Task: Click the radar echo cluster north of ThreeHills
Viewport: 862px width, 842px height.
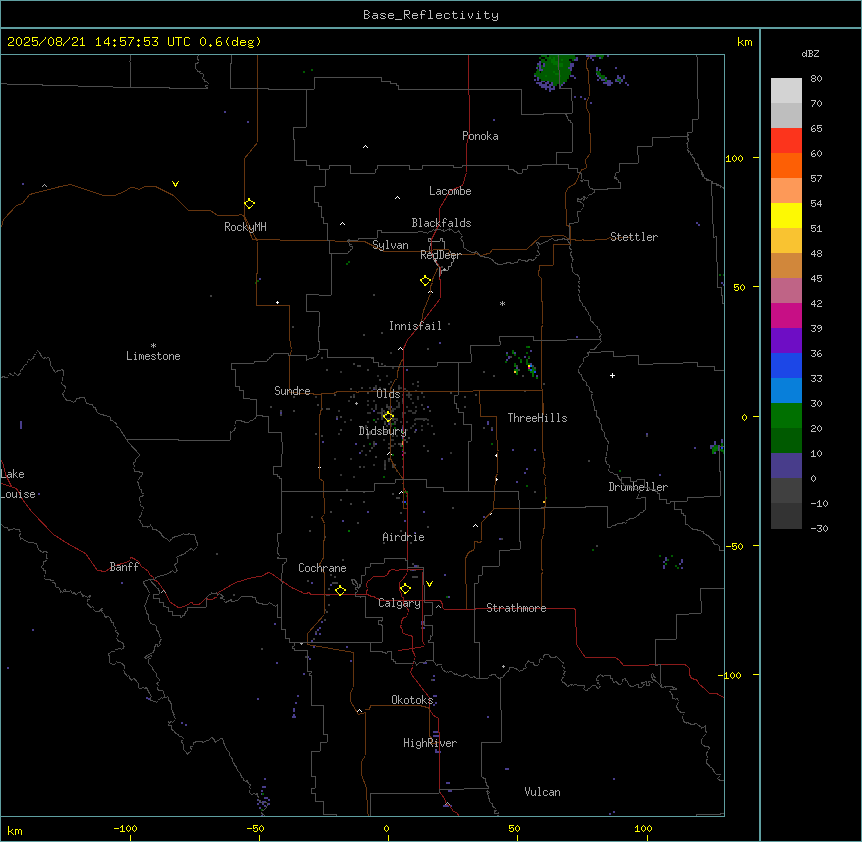Action: [x=522, y=362]
